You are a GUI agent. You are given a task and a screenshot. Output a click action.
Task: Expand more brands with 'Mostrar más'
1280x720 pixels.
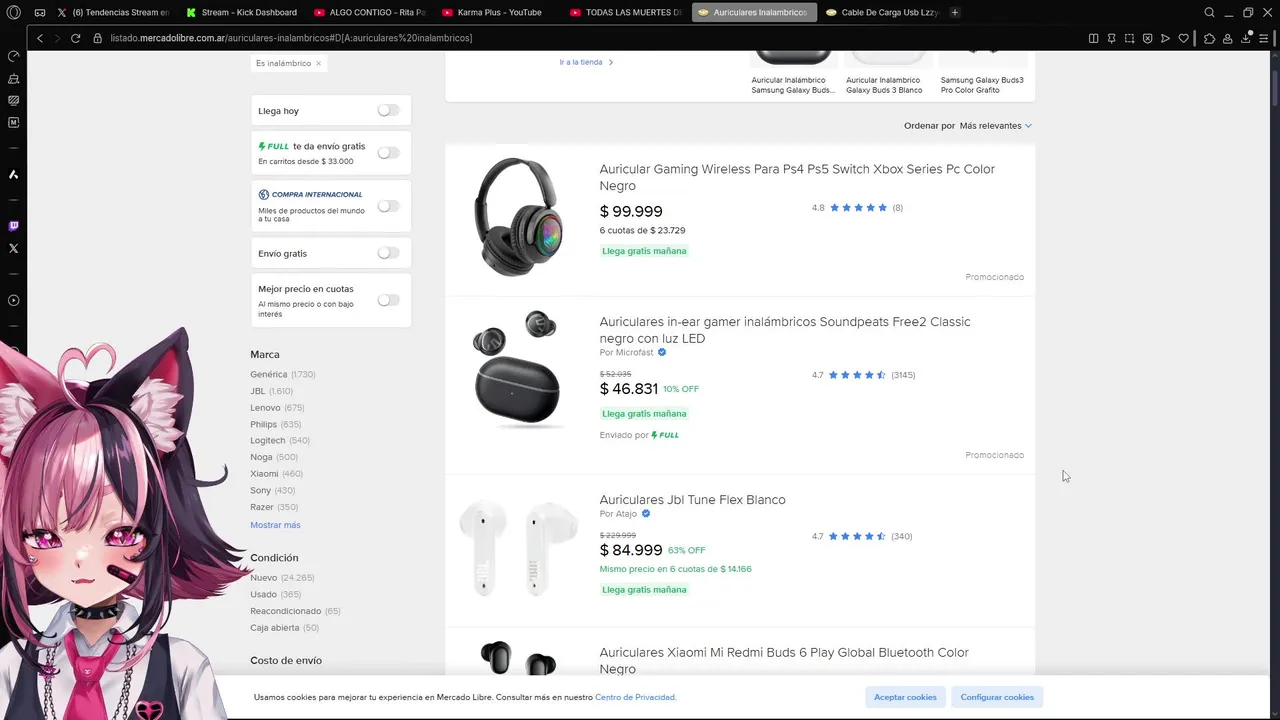275,525
